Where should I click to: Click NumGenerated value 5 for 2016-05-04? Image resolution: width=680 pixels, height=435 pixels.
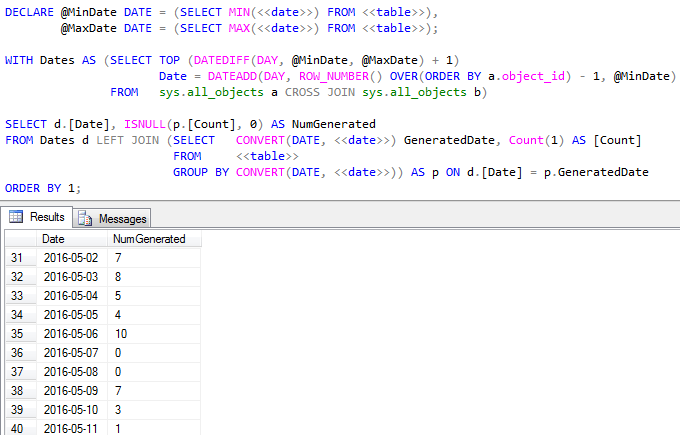pyautogui.click(x=154, y=296)
